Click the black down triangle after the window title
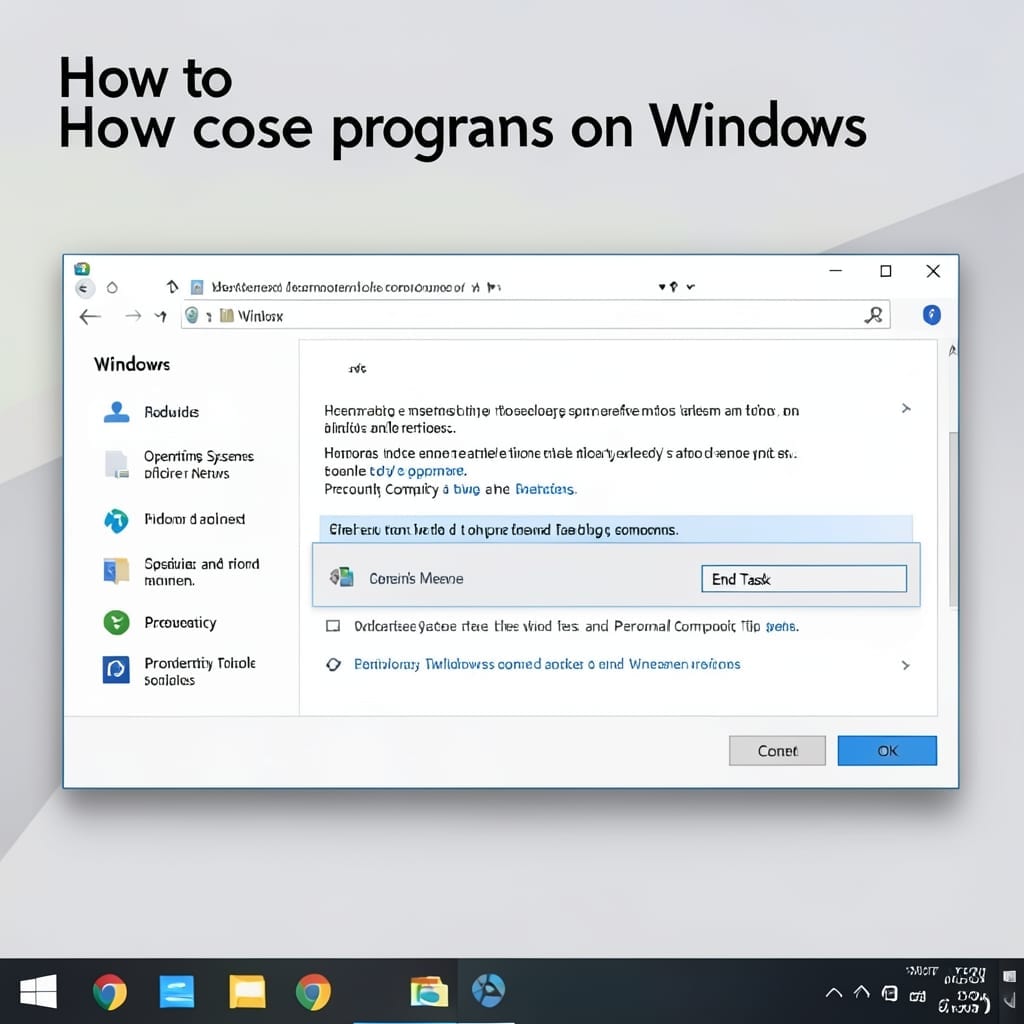This screenshot has height=1024, width=1024. coord(662,287)
